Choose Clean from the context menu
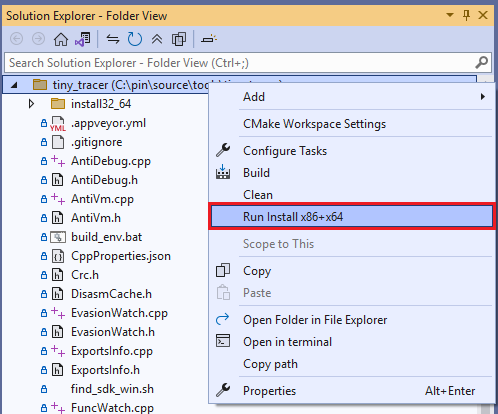This screenshot has height=414, width=498. [x=352, y=195]
